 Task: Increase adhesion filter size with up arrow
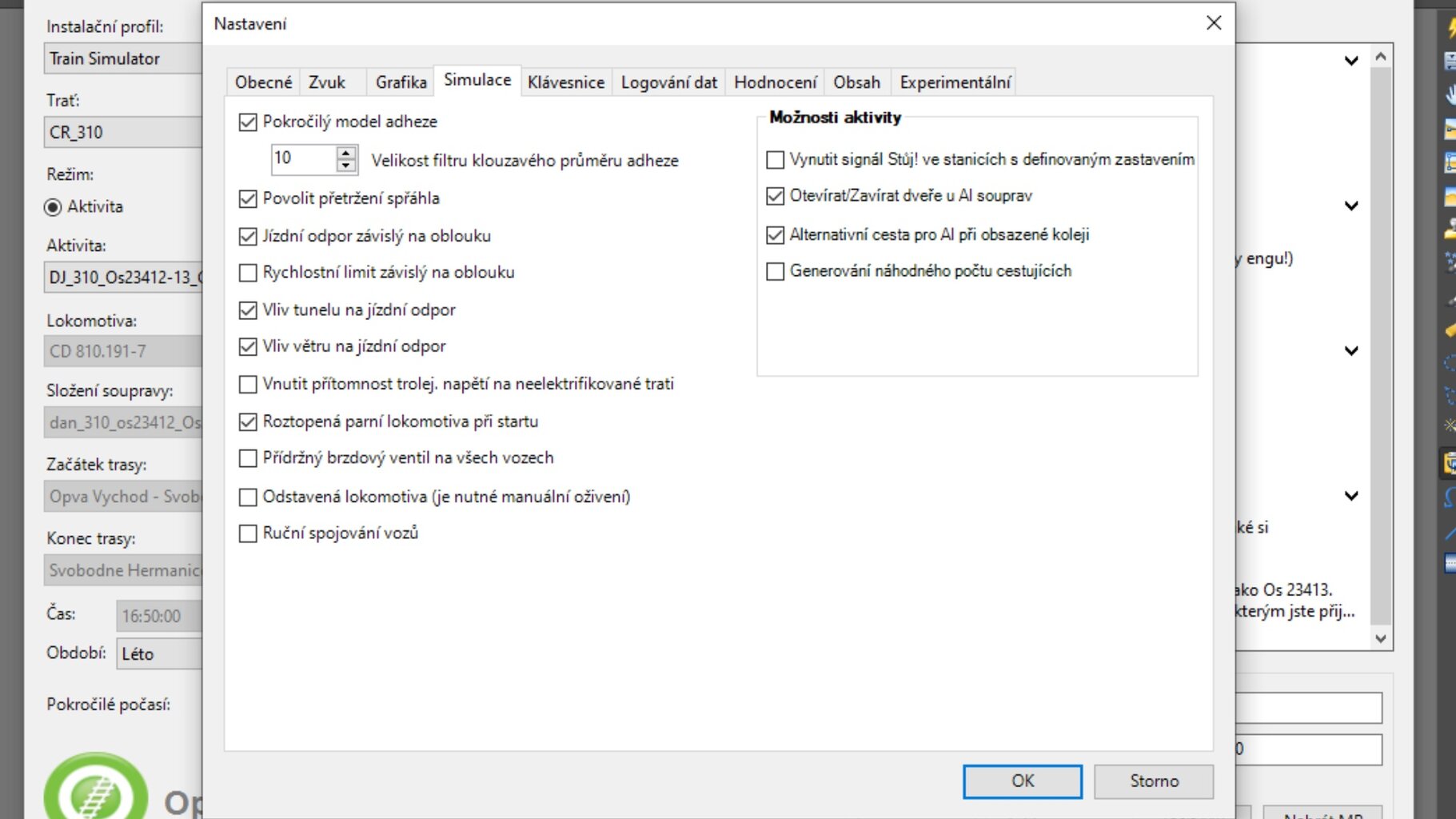pos(345,152)
